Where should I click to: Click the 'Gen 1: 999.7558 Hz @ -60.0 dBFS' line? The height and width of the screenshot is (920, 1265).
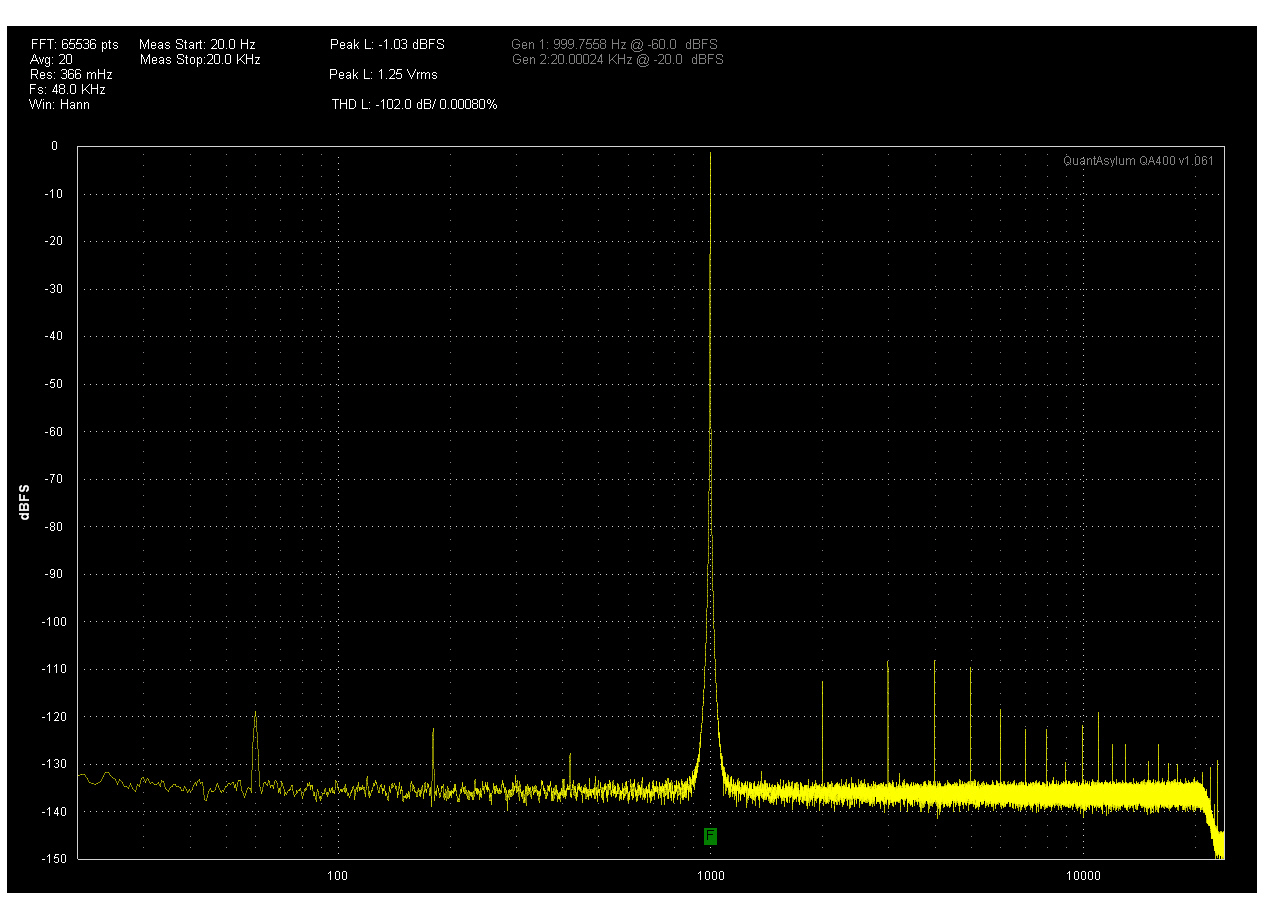tap(614, 45)
